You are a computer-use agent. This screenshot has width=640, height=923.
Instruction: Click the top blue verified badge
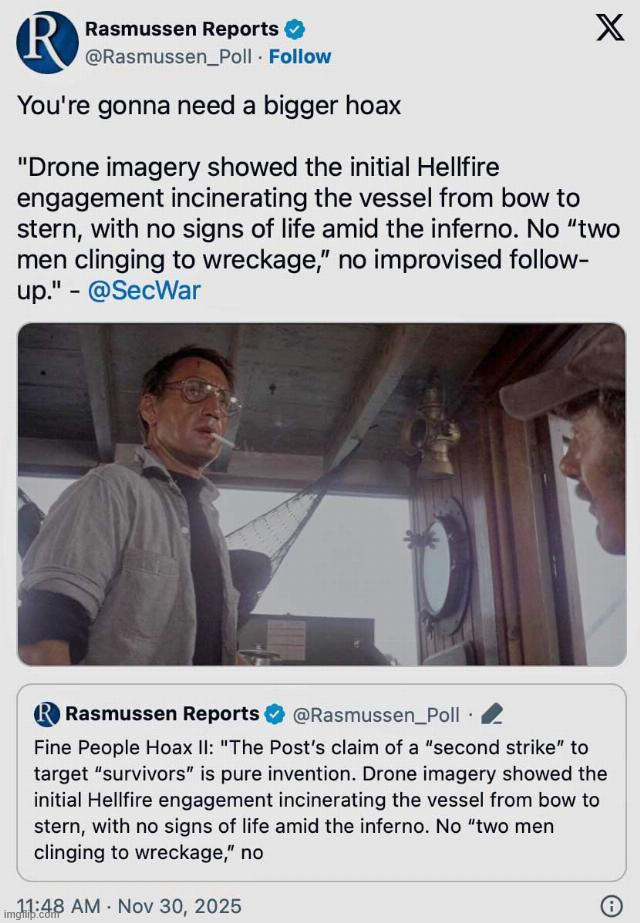296,29
